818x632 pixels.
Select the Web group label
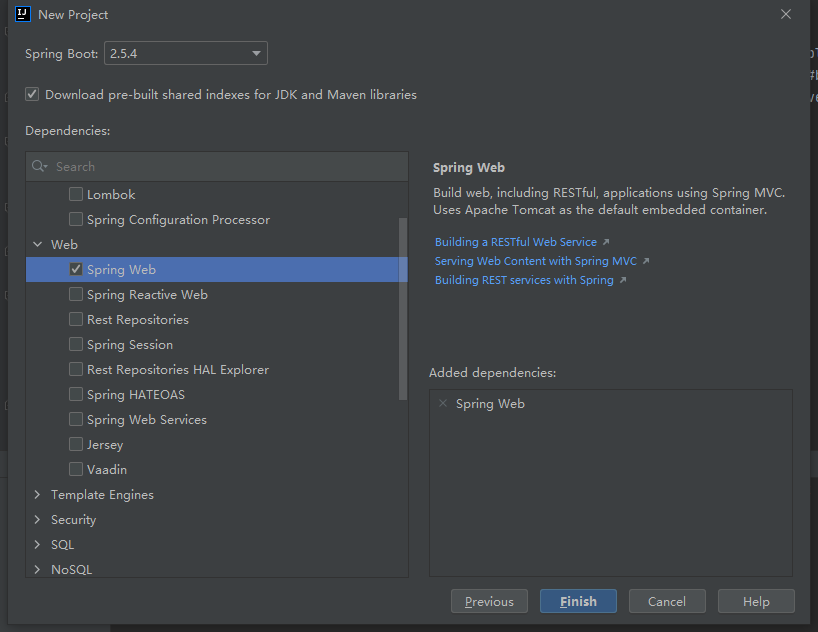coord(64,244)
